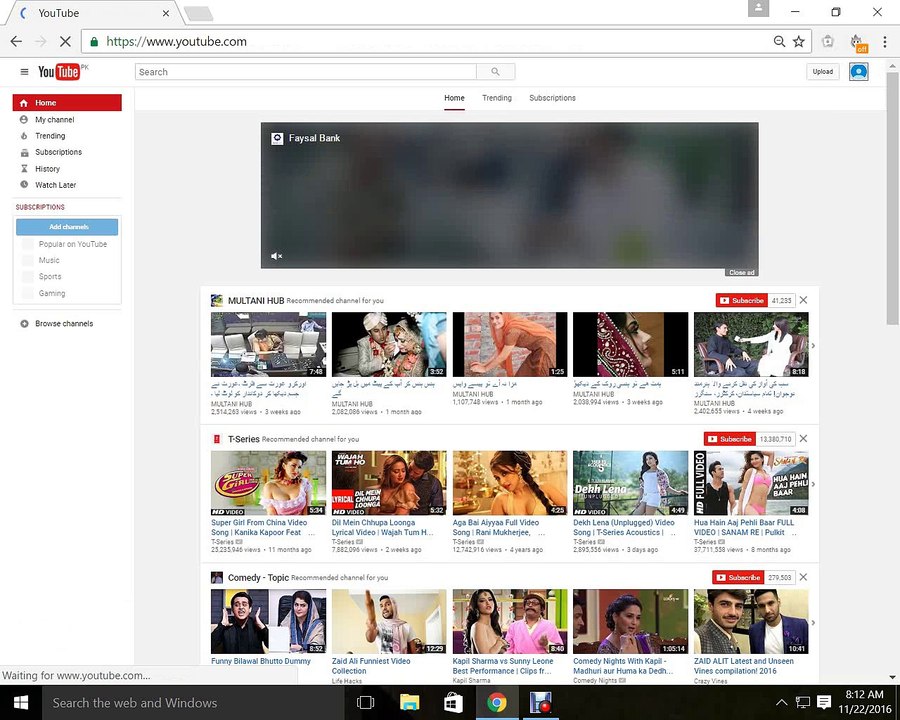Open Task View on the taskbar

(365, 702)
